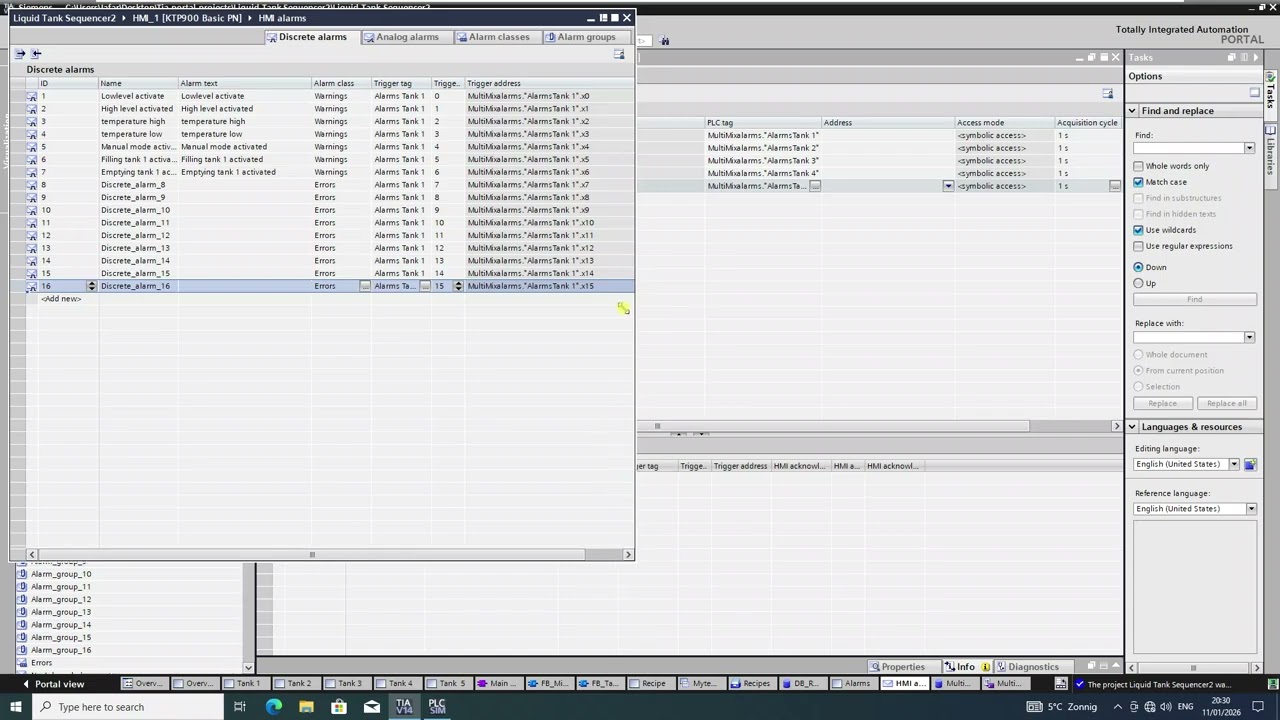Click Add new alarm row
Image resolution: width=1280 pixels, height=720 pixels.
60,299
